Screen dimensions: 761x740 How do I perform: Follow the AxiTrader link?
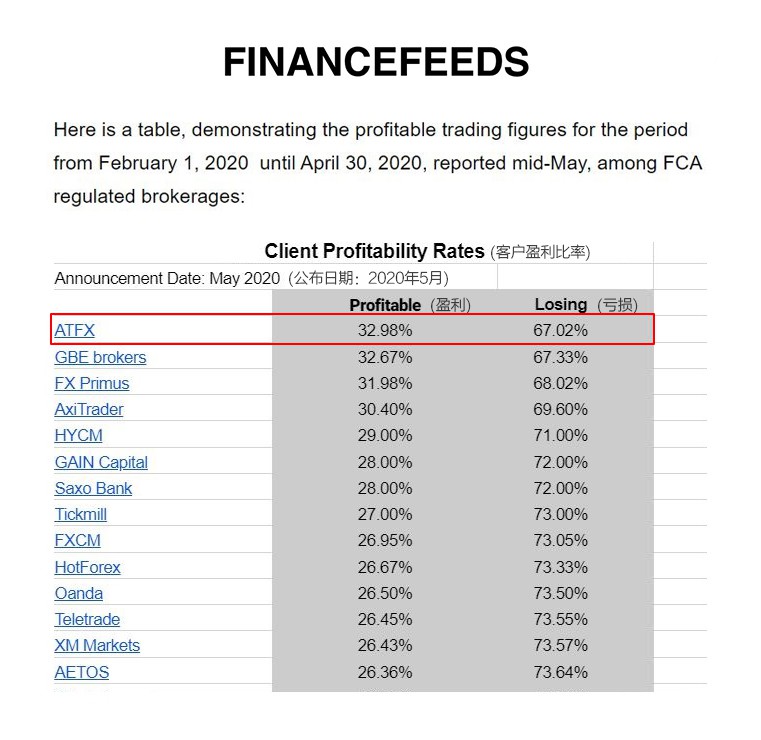[89, 409]
